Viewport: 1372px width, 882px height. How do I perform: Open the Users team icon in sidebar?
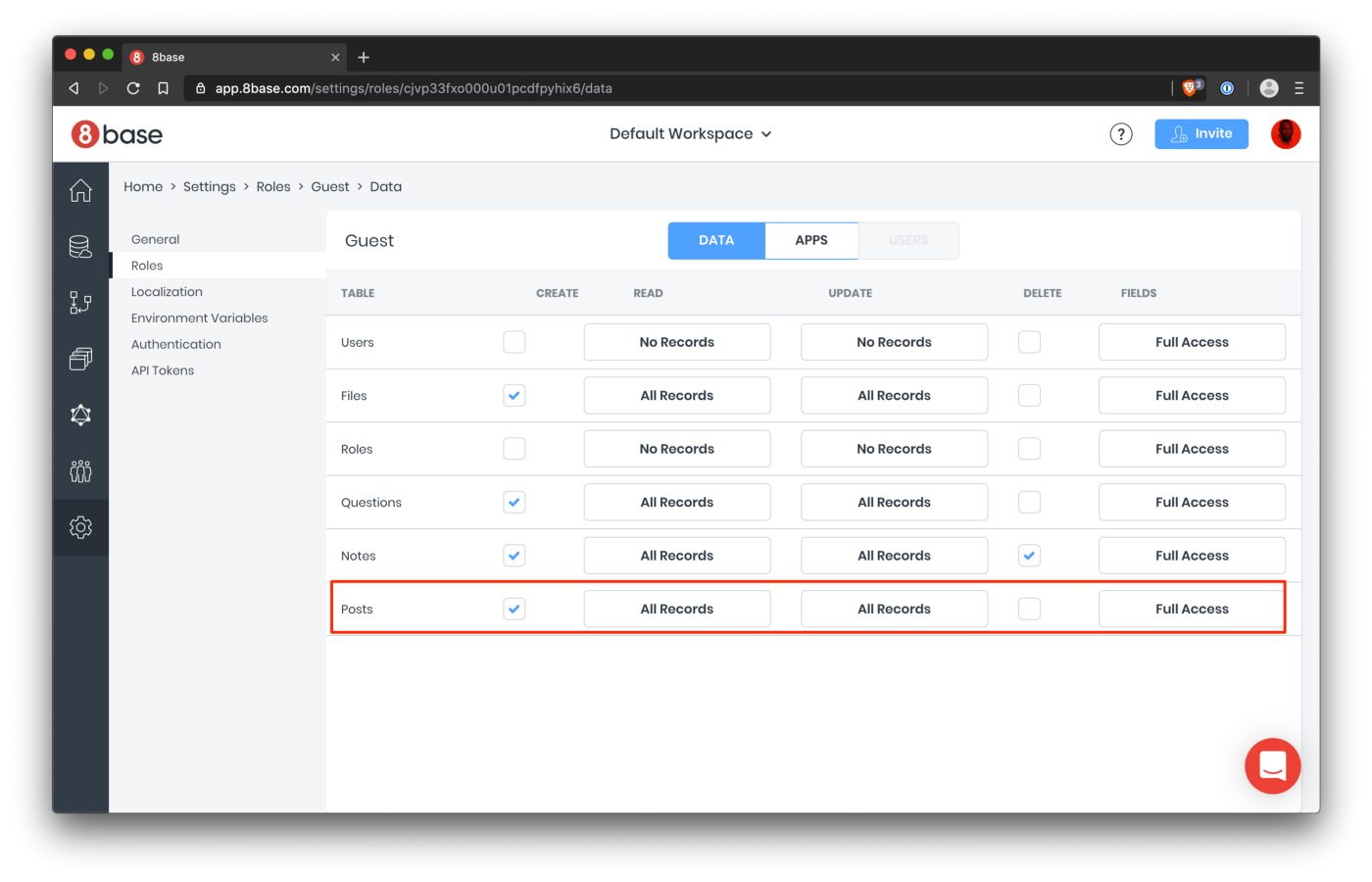[x=80, y=471]
